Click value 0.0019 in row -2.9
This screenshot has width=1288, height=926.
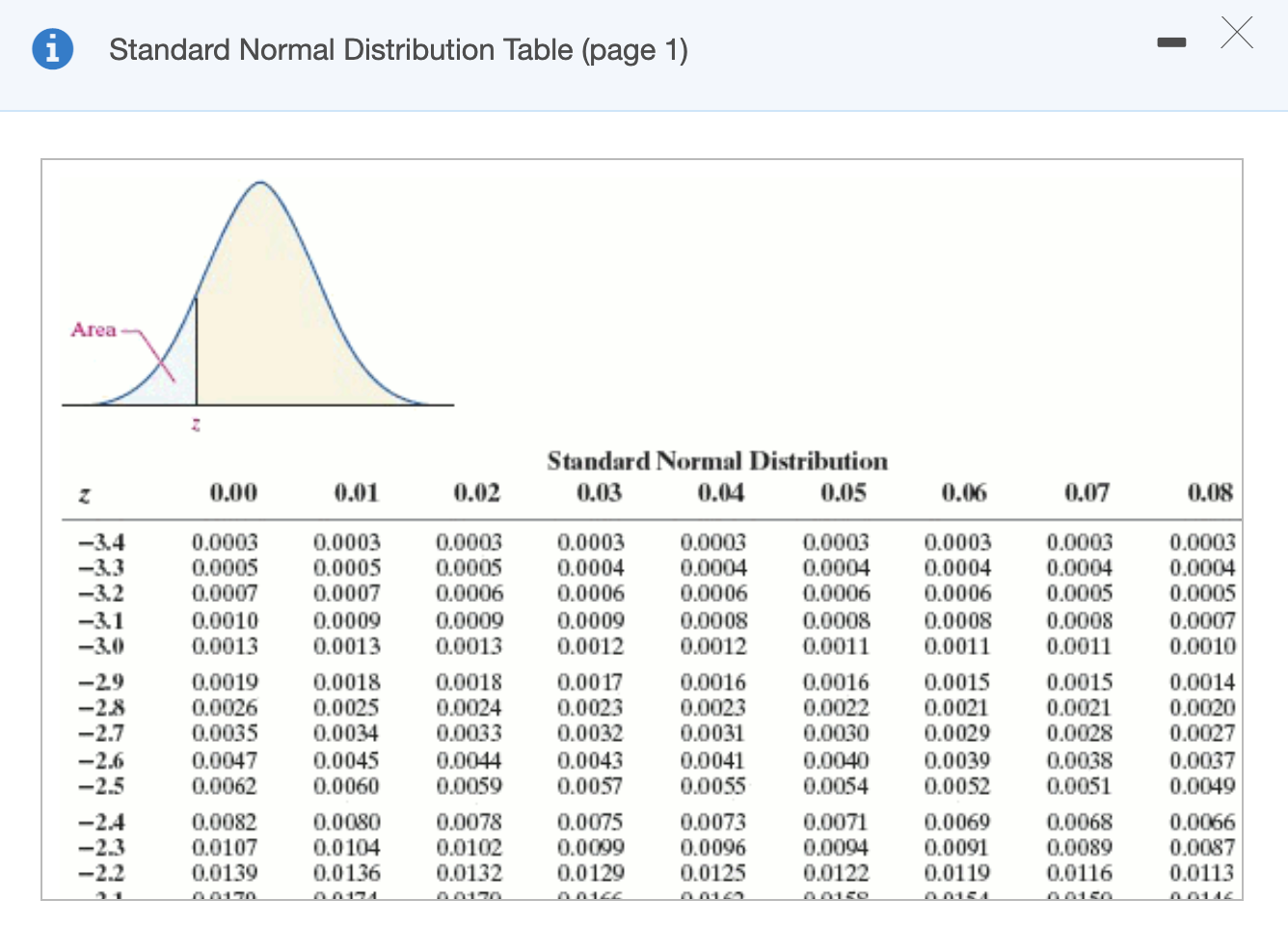(x=225, y=682)
